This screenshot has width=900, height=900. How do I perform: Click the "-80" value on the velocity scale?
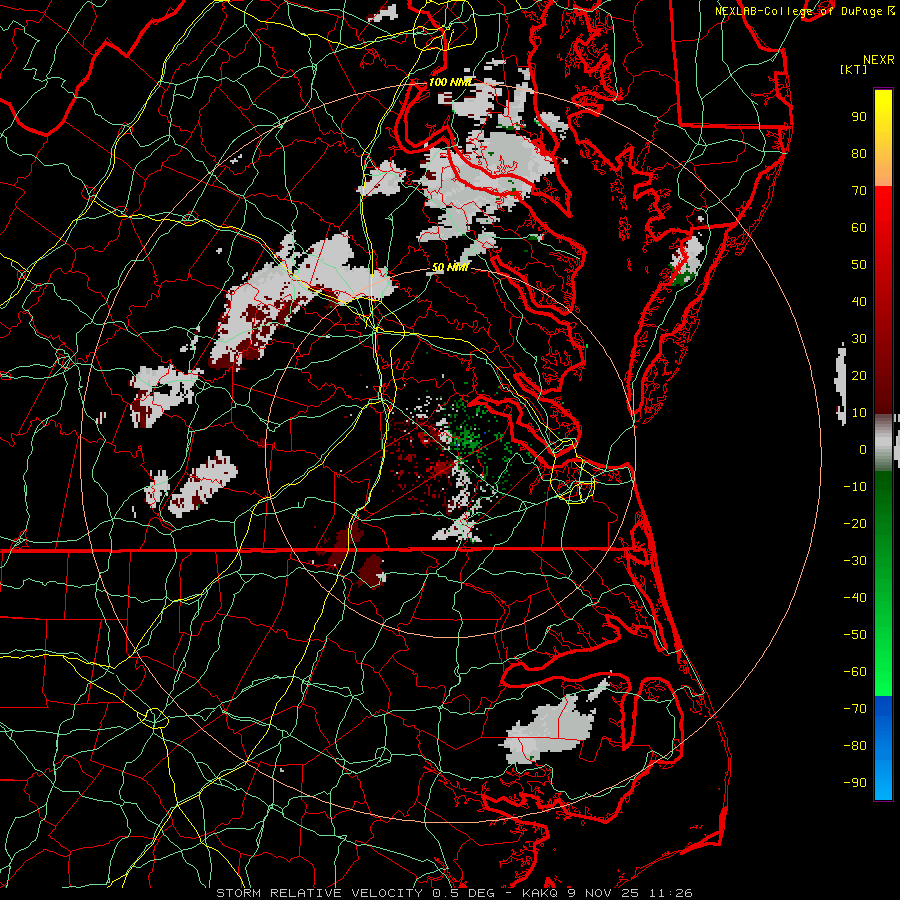pos(855,746)
